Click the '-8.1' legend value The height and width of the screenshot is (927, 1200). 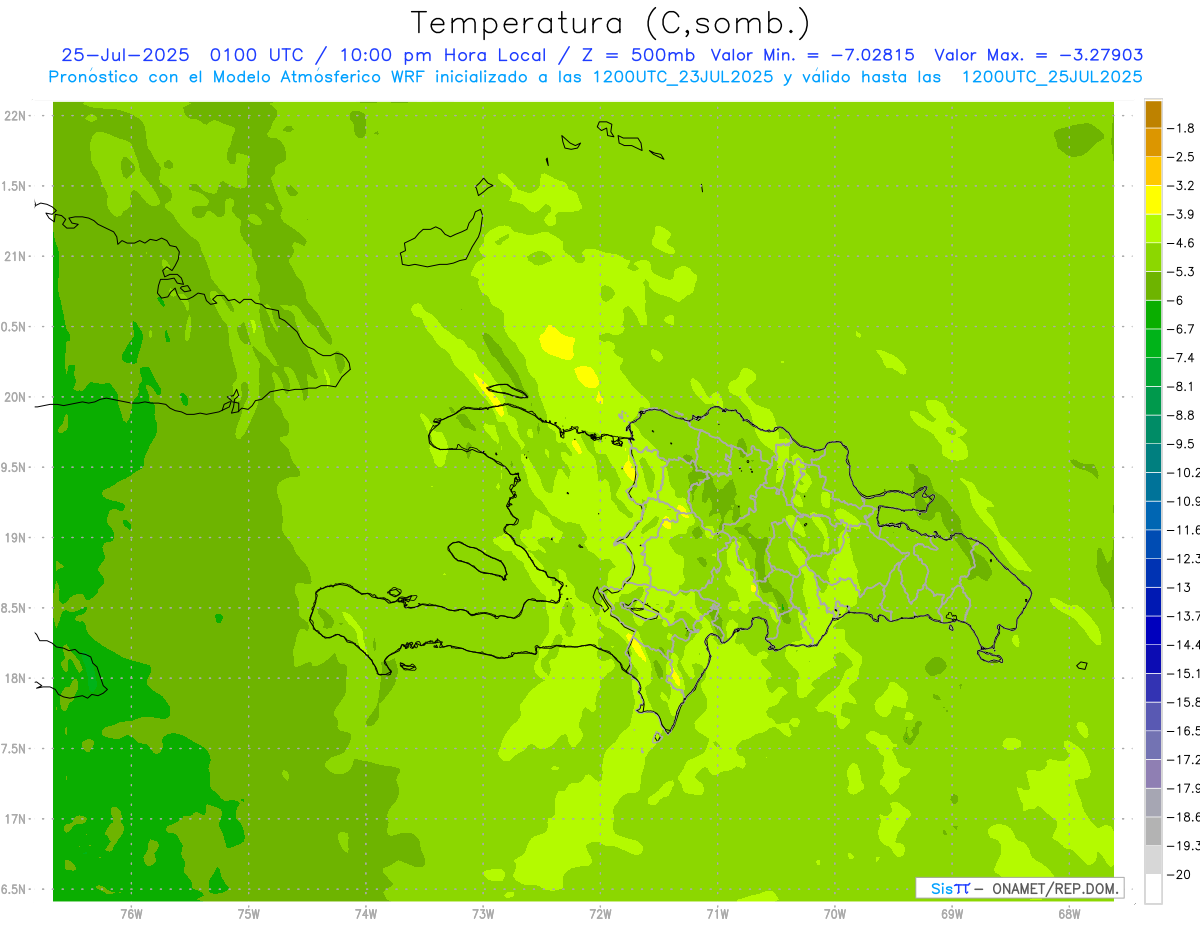pos(1181,386)
